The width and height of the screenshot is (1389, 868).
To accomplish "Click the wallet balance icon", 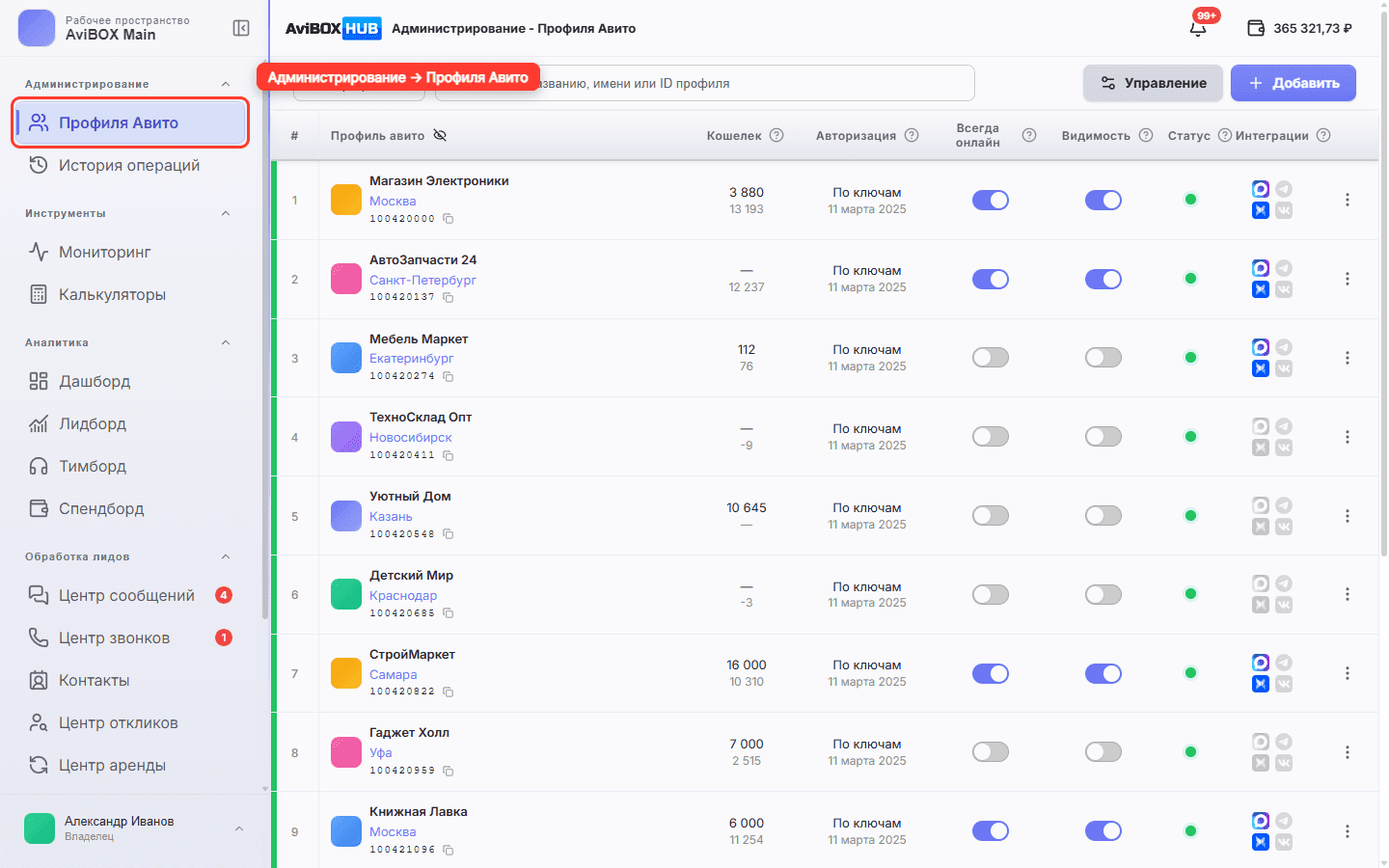I will (1256, 28).
